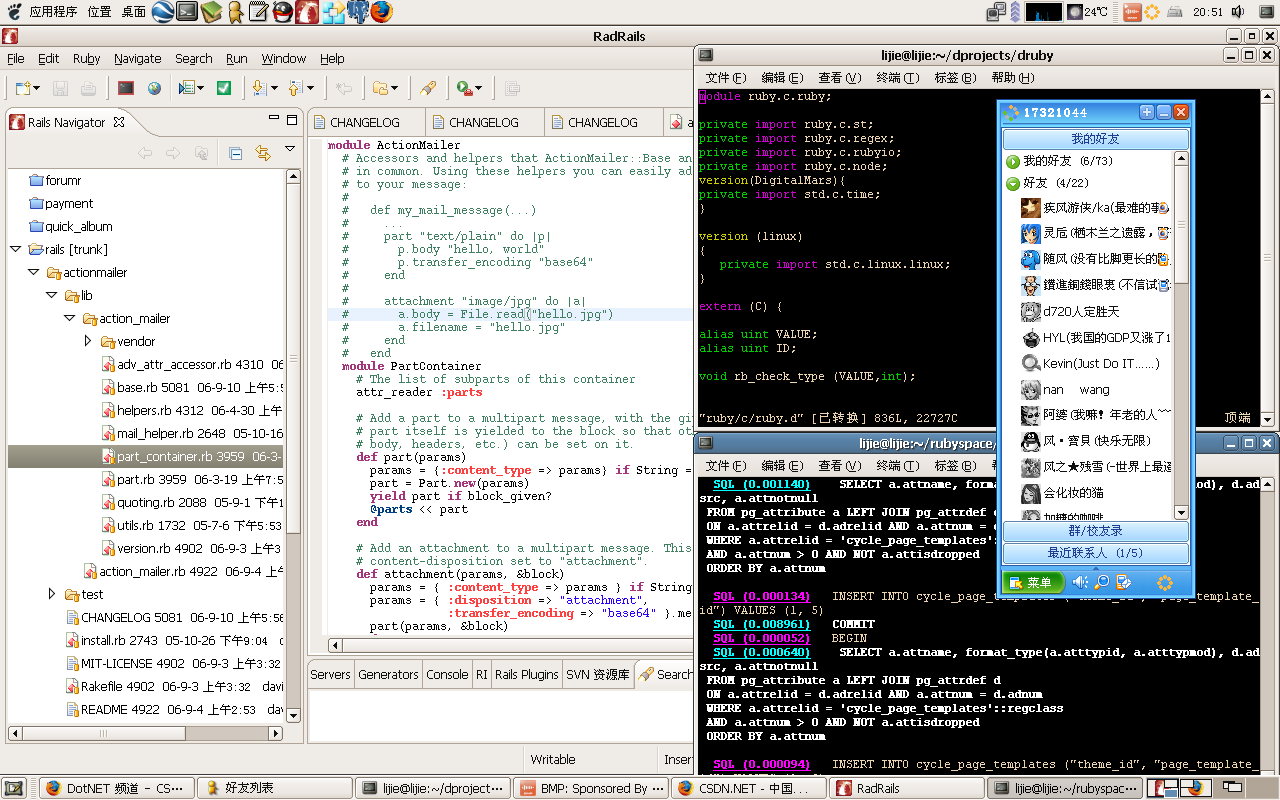This screenshot has height=800, width=1280.
Task: Click the speaker sound icon in QQ
Action: click(1081, 582)
